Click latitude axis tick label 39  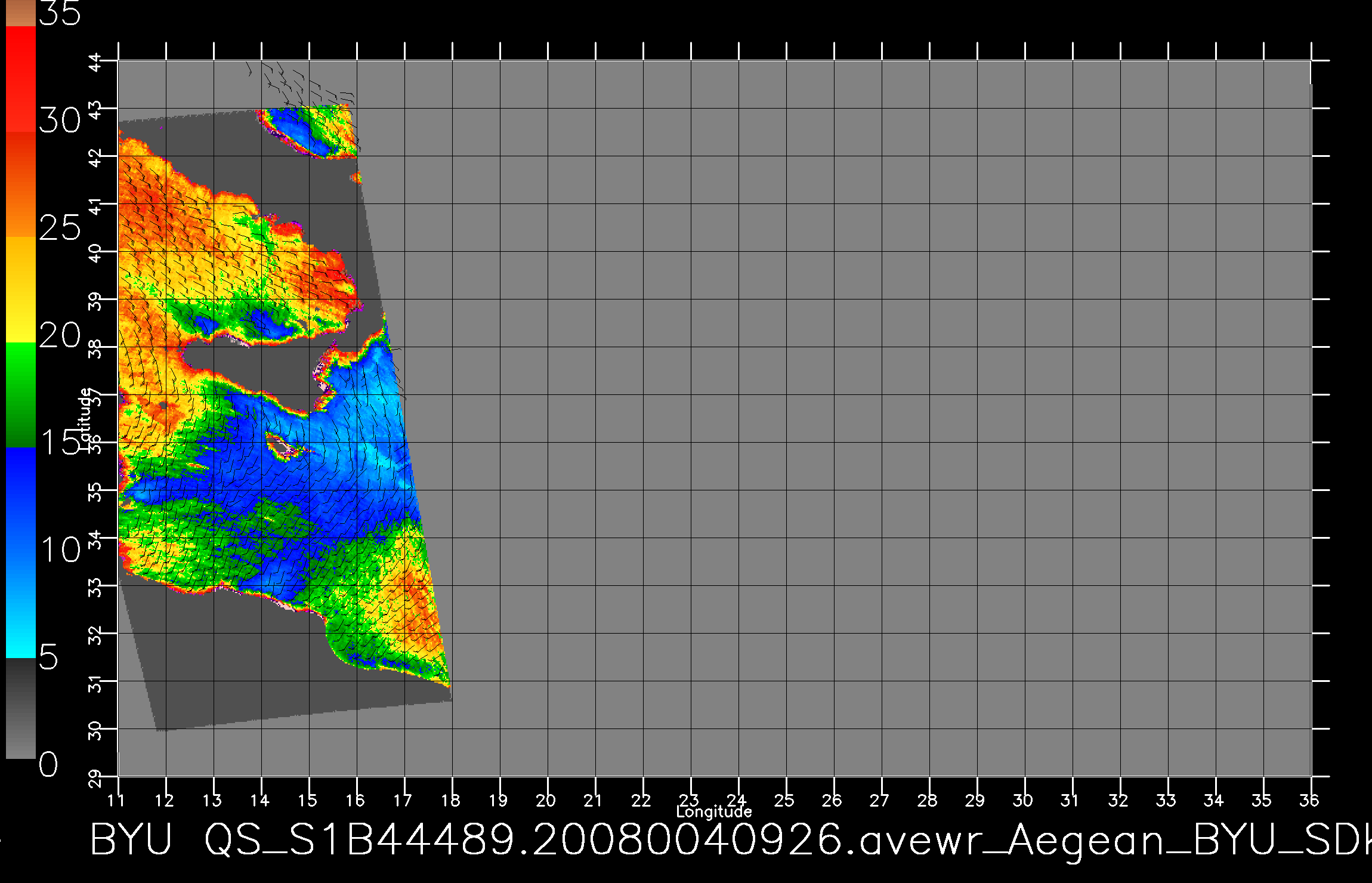click(x=95, y=301)
